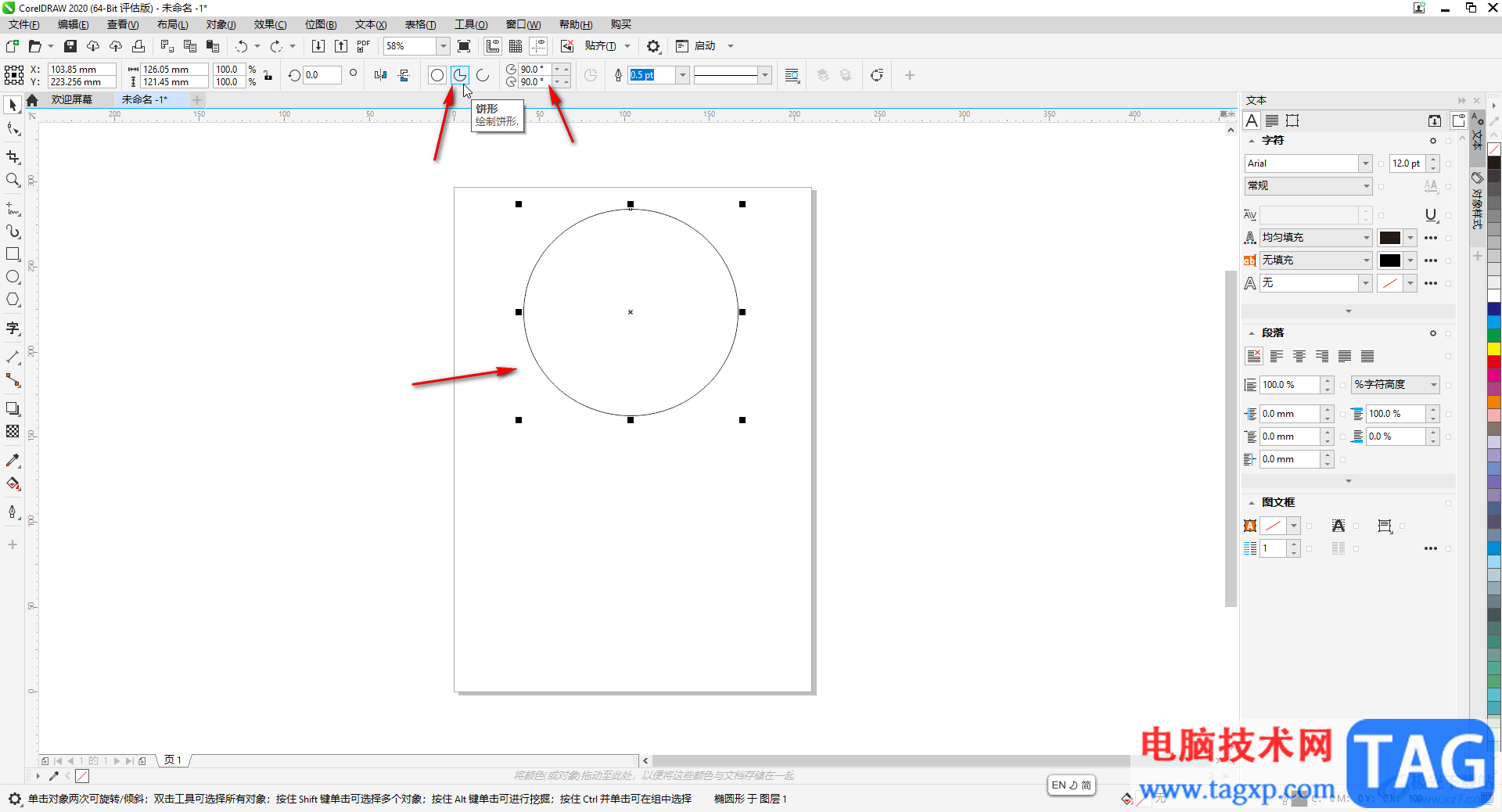Switch to the 欢迎屏幕 tab

click(x=72, y=100)
